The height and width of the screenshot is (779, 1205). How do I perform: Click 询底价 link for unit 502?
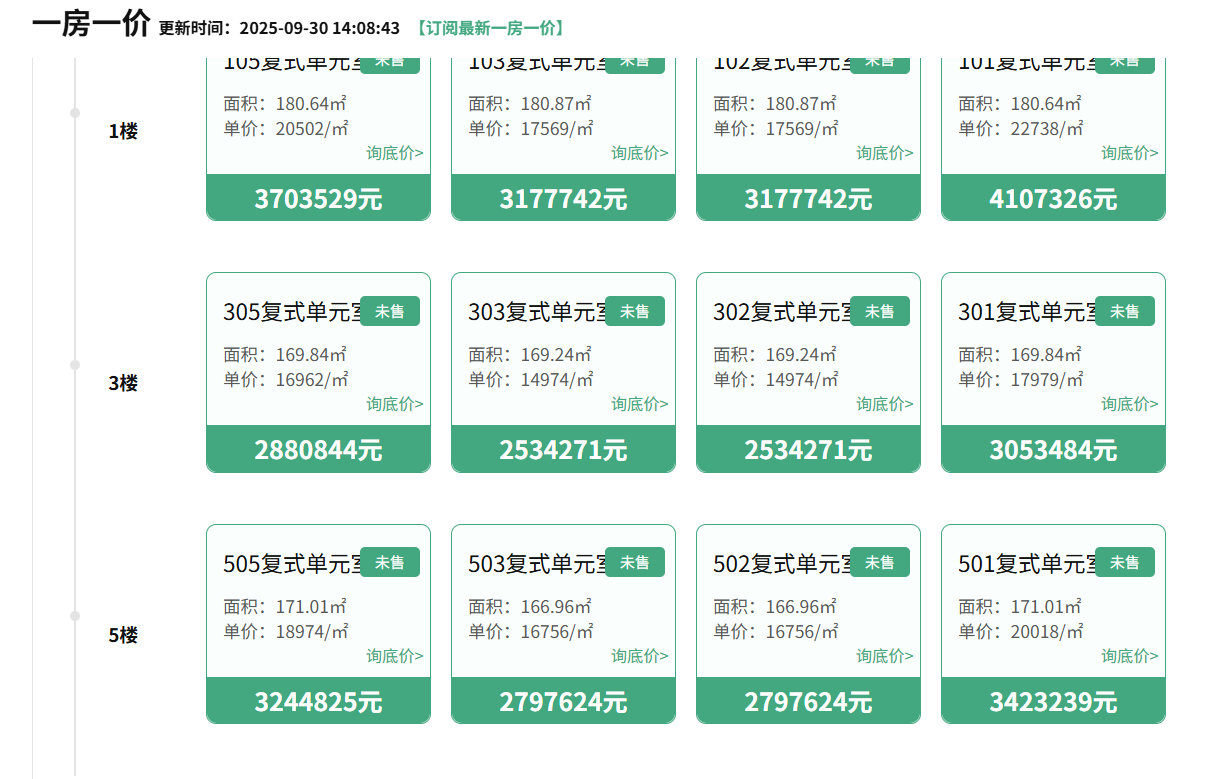[884, 656]
